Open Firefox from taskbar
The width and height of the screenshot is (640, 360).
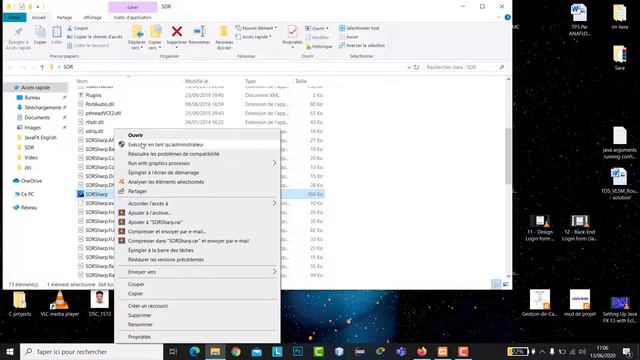(x=422, y=351)
